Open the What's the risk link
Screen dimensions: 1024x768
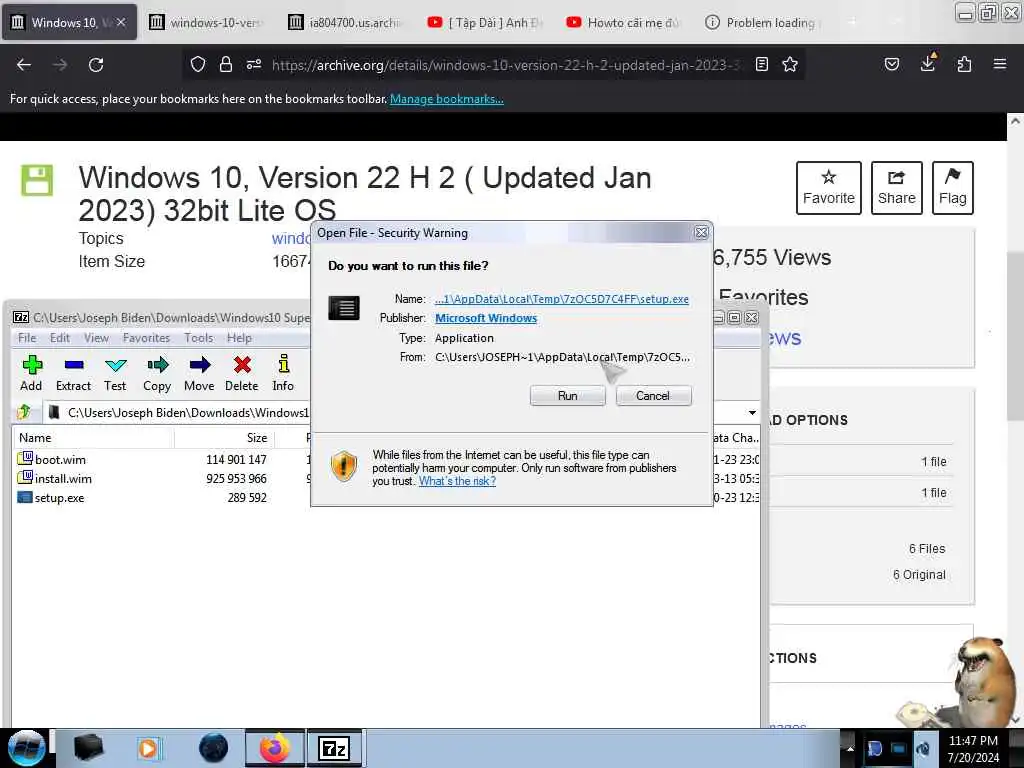pyautogui.click(x=457, y=481)
